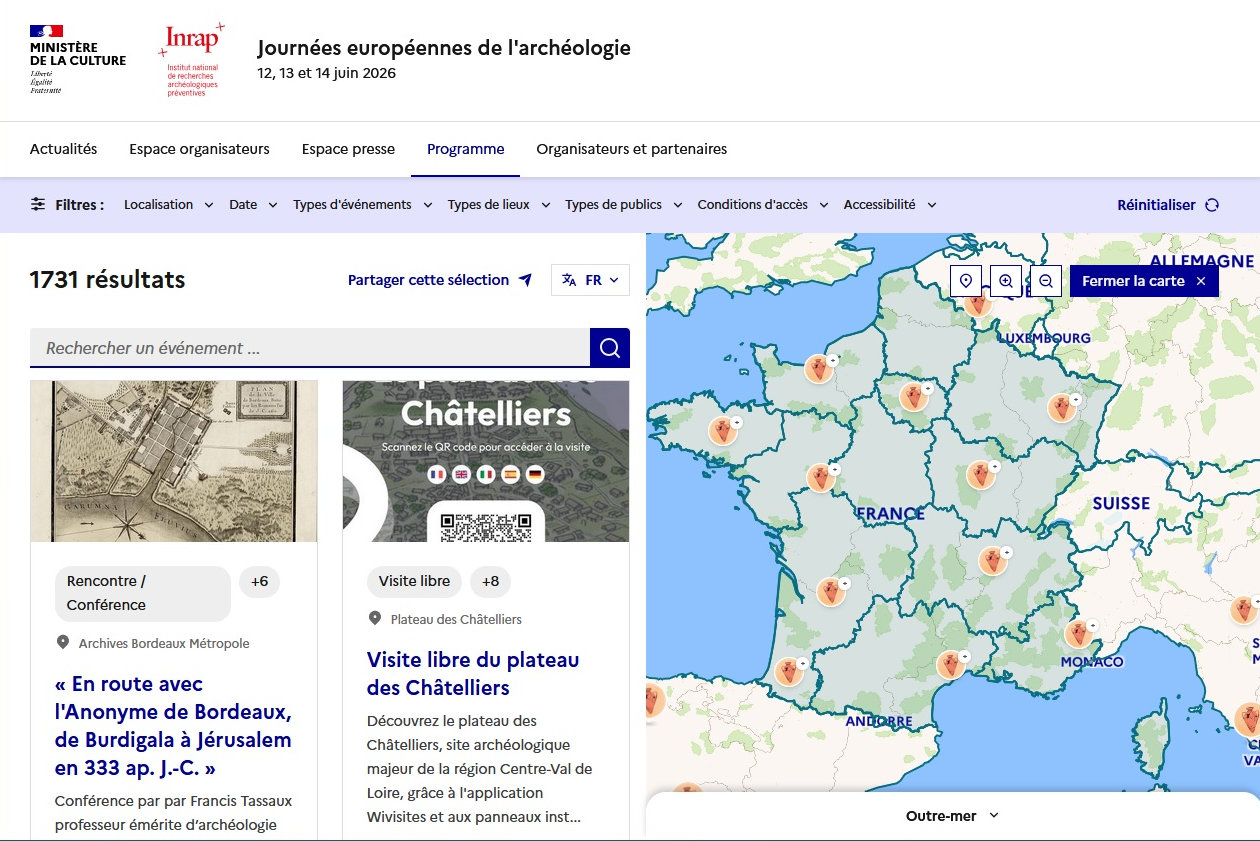Image resolution: width=1260 pixels, height=841 pixels.
Task: Click the +8 tag on Châtelliers card
Action: (490, 581)
